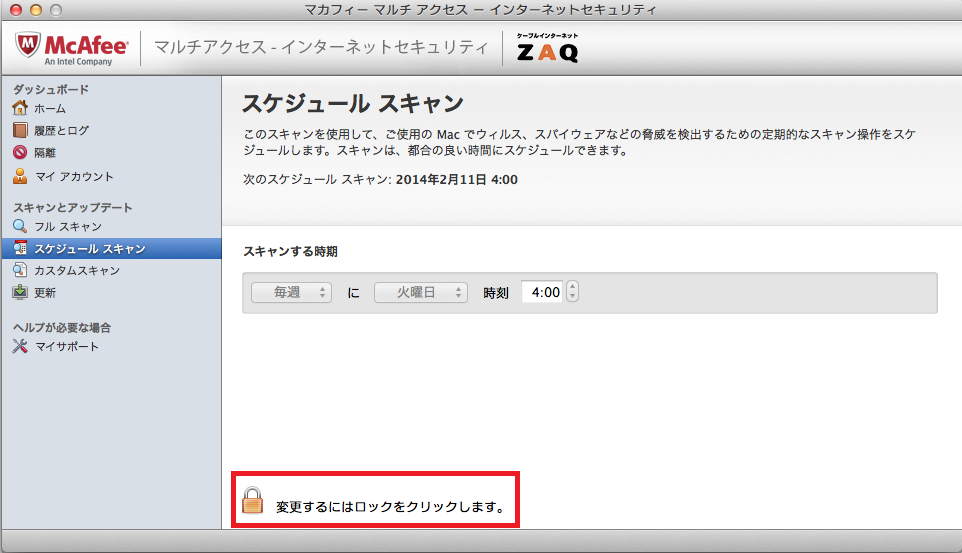Screen dimensions: 962x553
Task: Click the 4:00 time field
Action: [x=542, y=292]
